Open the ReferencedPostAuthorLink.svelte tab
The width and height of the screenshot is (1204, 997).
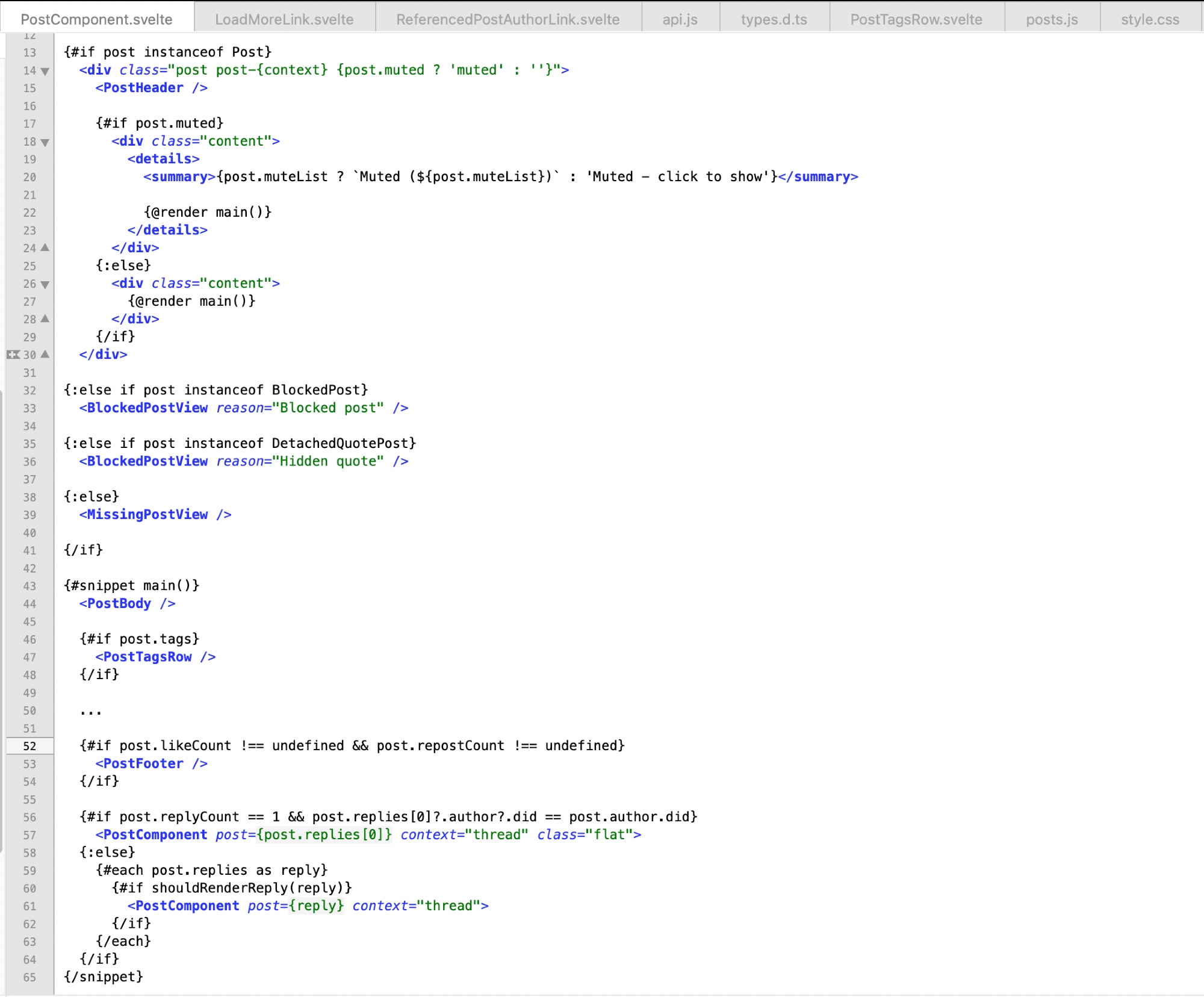(507, 19)
